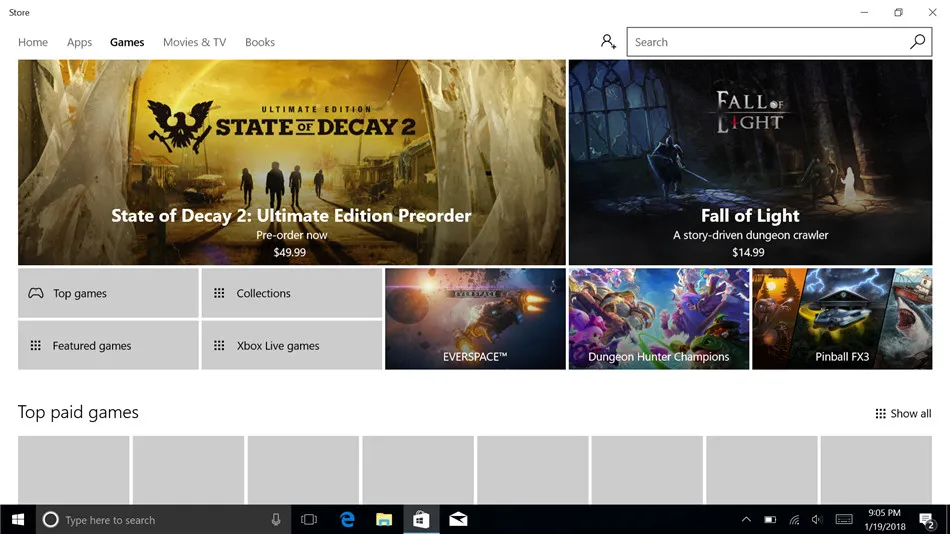Screen dimensions: 950x534
Task: Click the taskbar clock and date
Action: [885, 519]
